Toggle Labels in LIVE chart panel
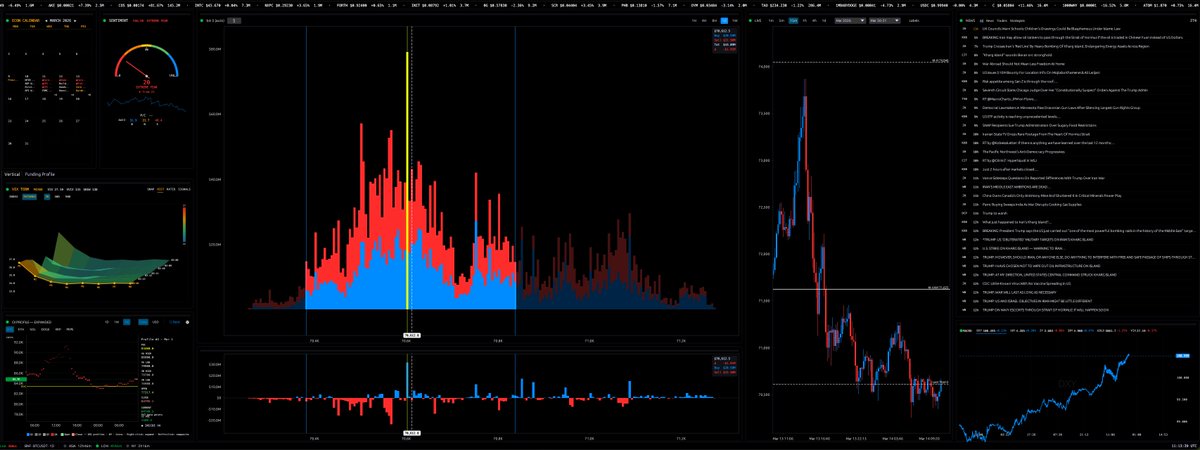Screen dimensions: 1200x450 click(x=914, y=20)
